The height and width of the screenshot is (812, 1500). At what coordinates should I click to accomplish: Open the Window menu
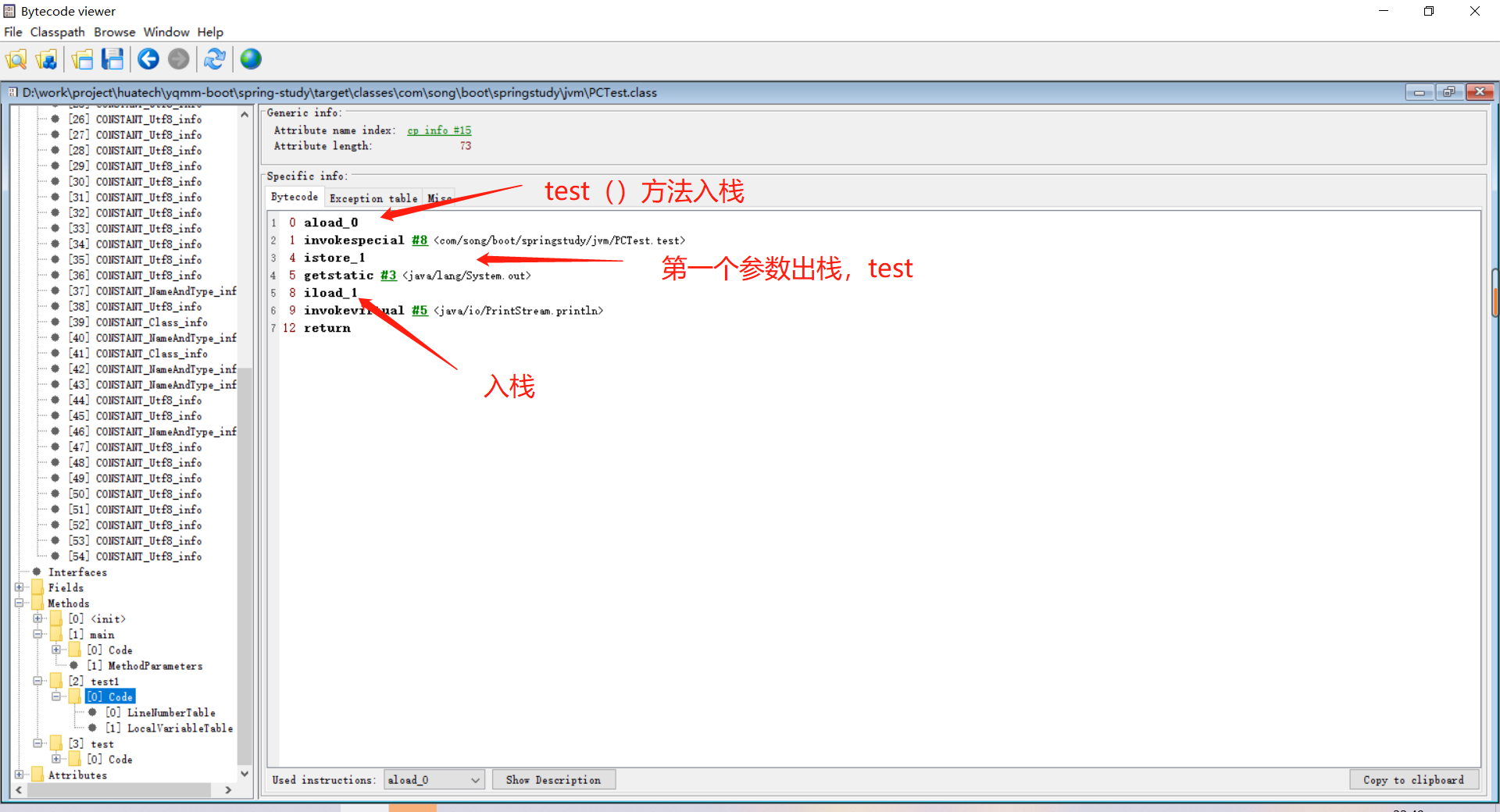click(166, 32)
